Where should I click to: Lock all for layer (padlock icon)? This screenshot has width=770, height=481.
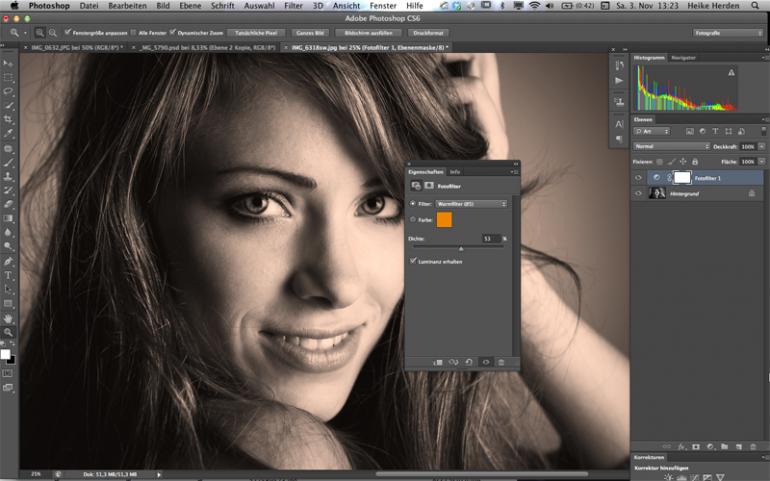695,162
